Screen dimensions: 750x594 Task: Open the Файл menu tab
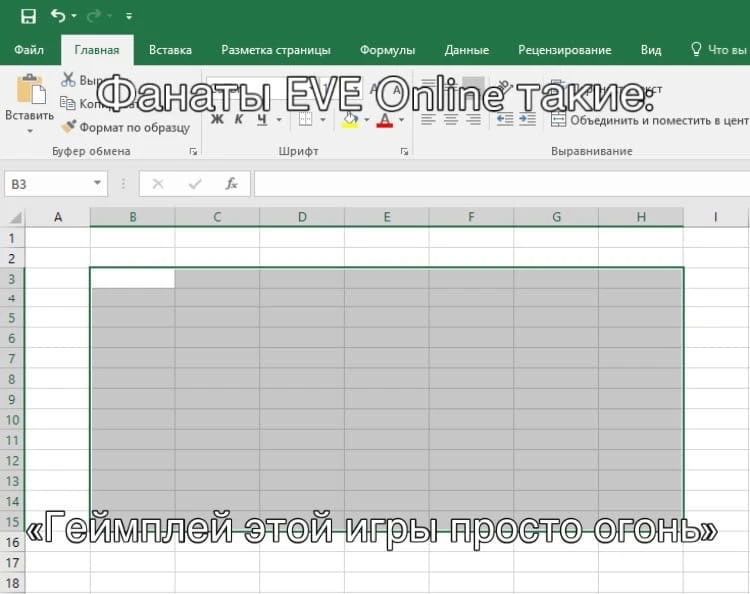click(29, 50)
